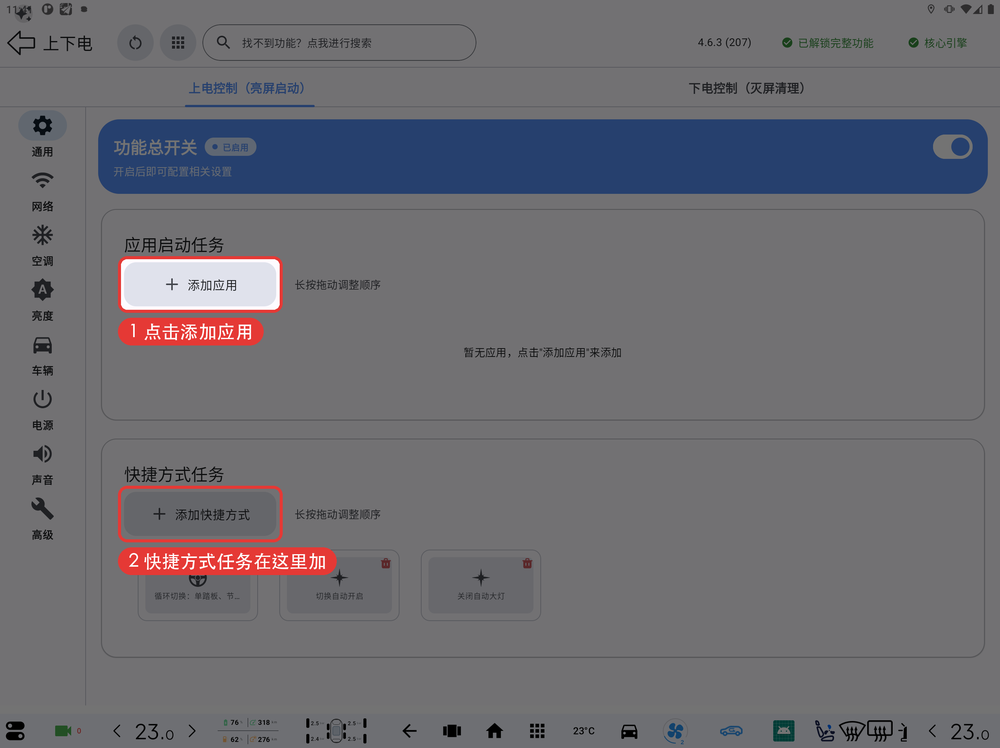Open 亮度 brightness section
Viewport: 1000px width, 748px height.
click(43, 300)
